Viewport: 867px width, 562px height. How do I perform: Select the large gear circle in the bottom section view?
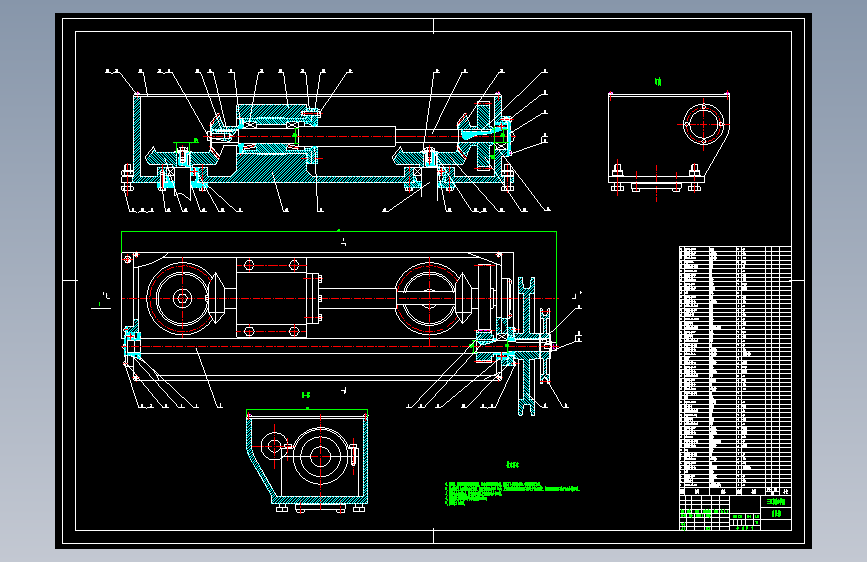(320, 456)
